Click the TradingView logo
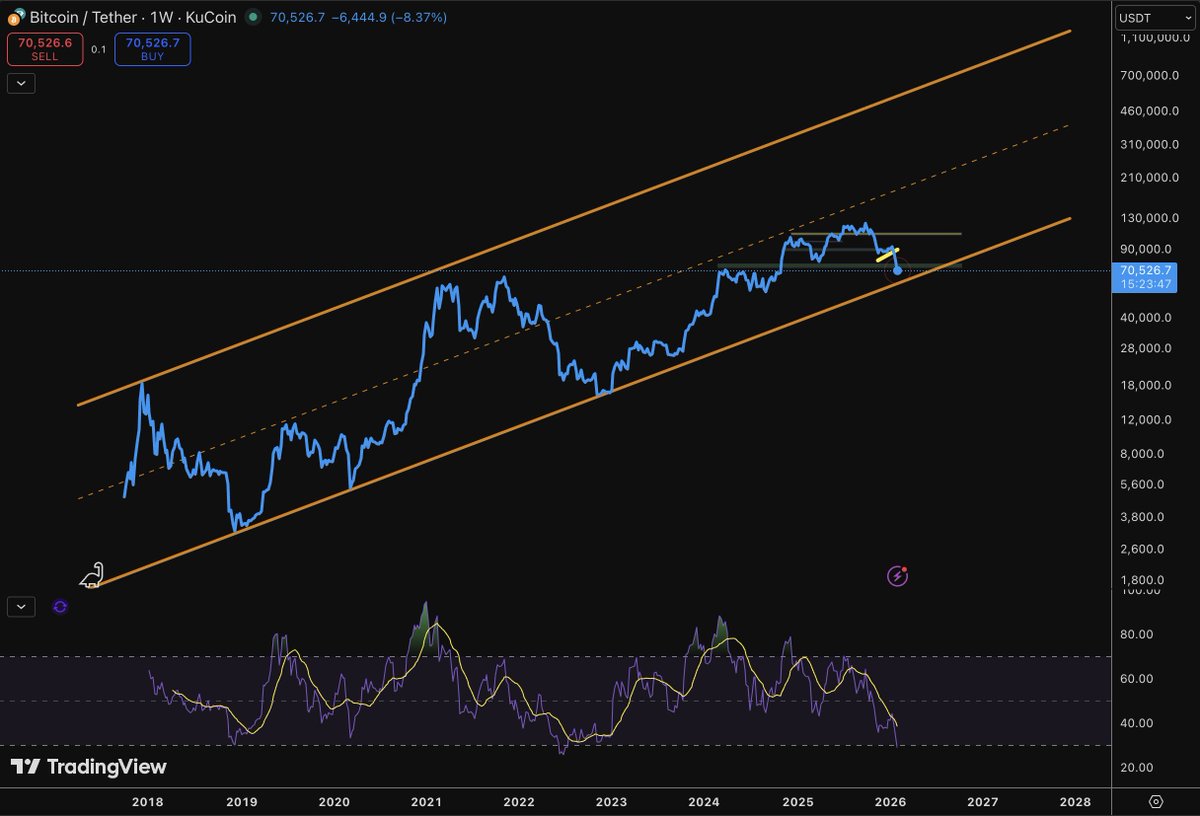This screenshot has width=1200, height=816. click(89, 767)
